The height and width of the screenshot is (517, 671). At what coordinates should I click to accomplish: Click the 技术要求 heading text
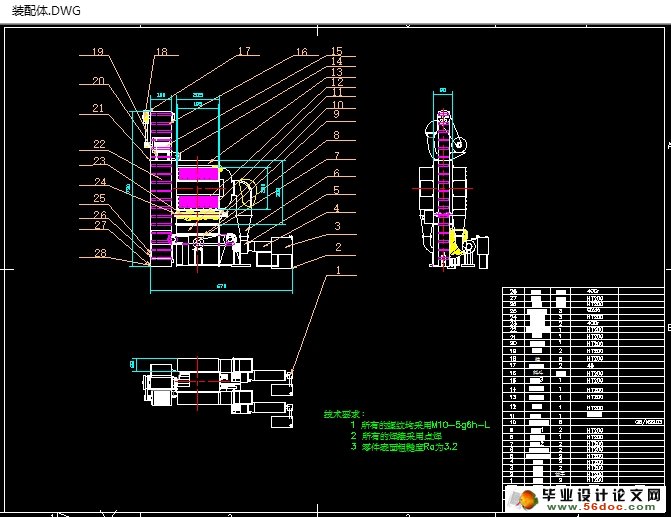coord(344,414)
